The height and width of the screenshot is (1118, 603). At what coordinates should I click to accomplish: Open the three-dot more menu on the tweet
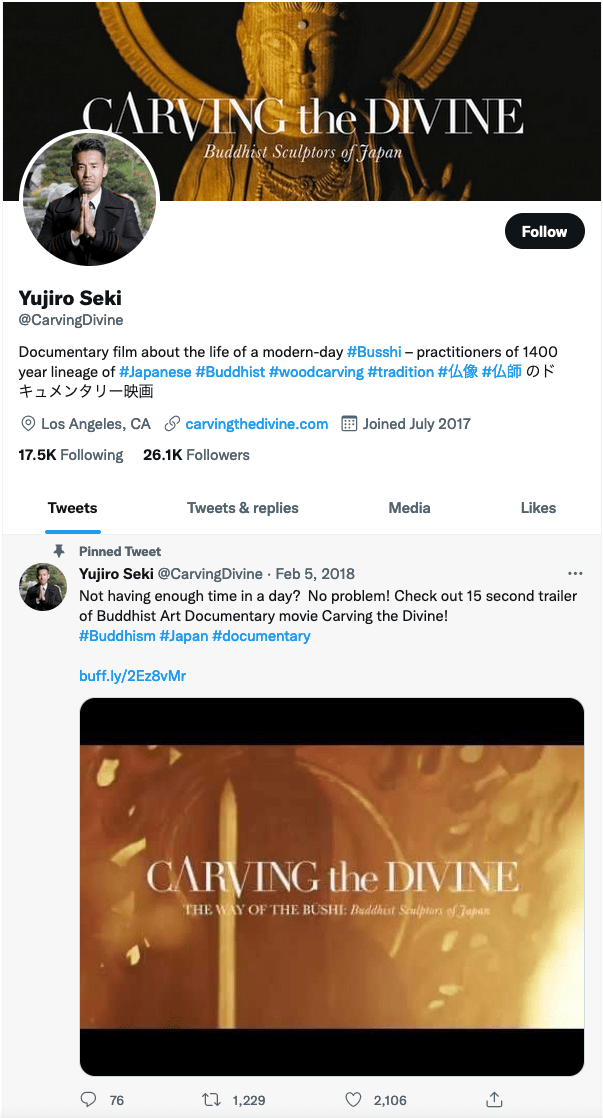pyautogui.click(x=574, y=574)
